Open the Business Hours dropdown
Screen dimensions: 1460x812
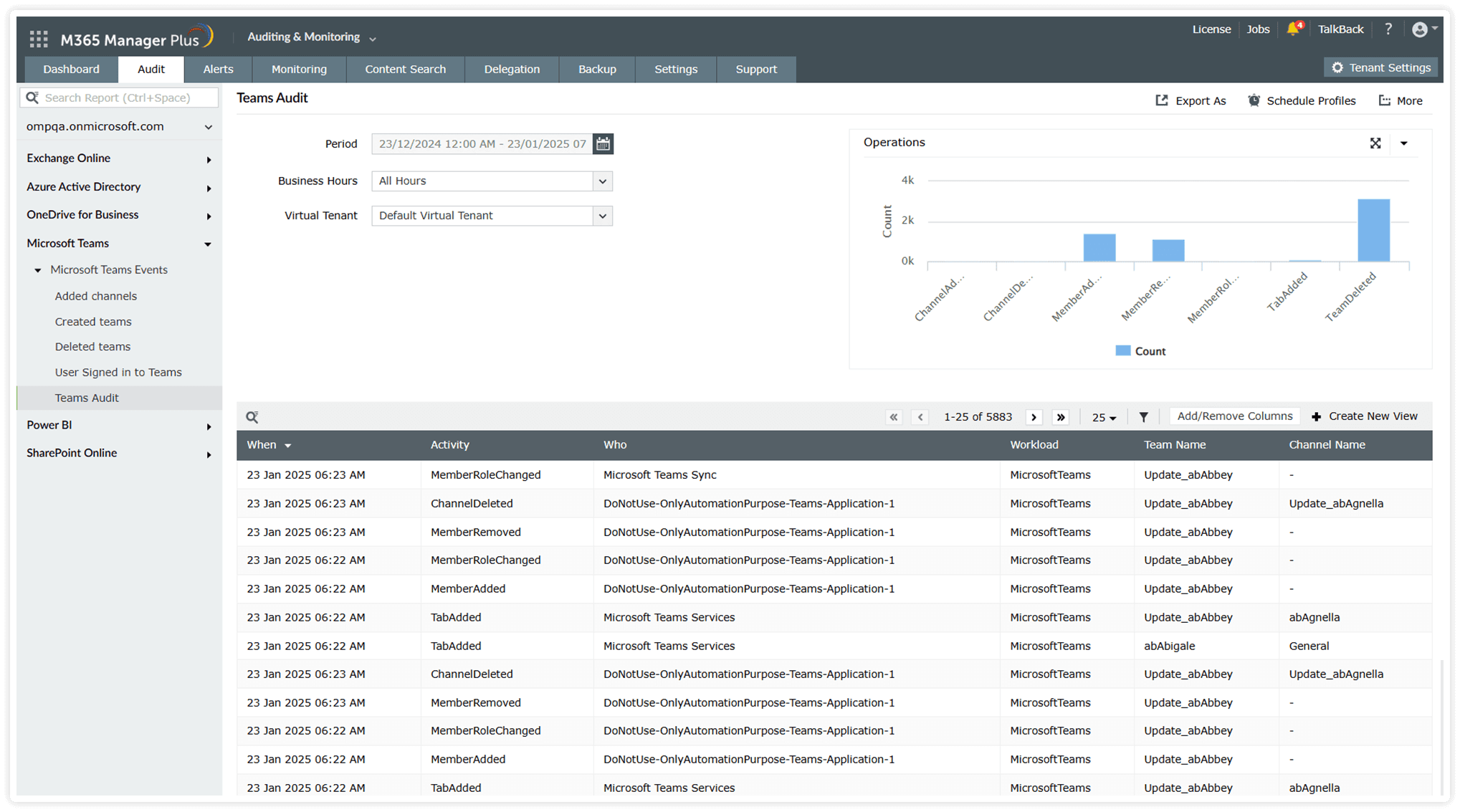click(603, 181)
